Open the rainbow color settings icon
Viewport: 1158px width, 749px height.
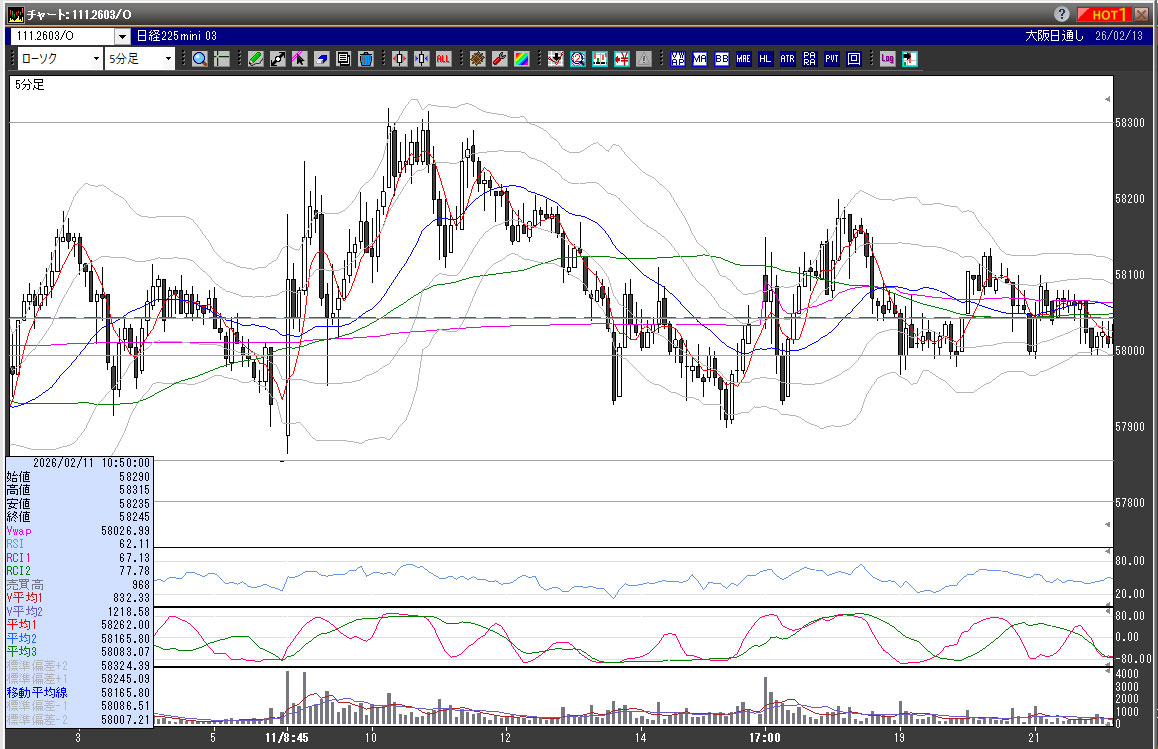click(522, 59)
